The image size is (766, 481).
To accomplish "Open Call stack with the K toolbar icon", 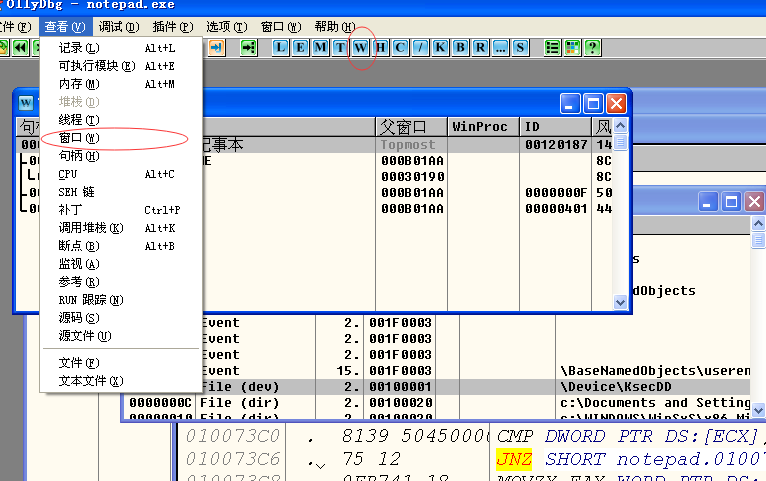I will (x=440, y=47).
